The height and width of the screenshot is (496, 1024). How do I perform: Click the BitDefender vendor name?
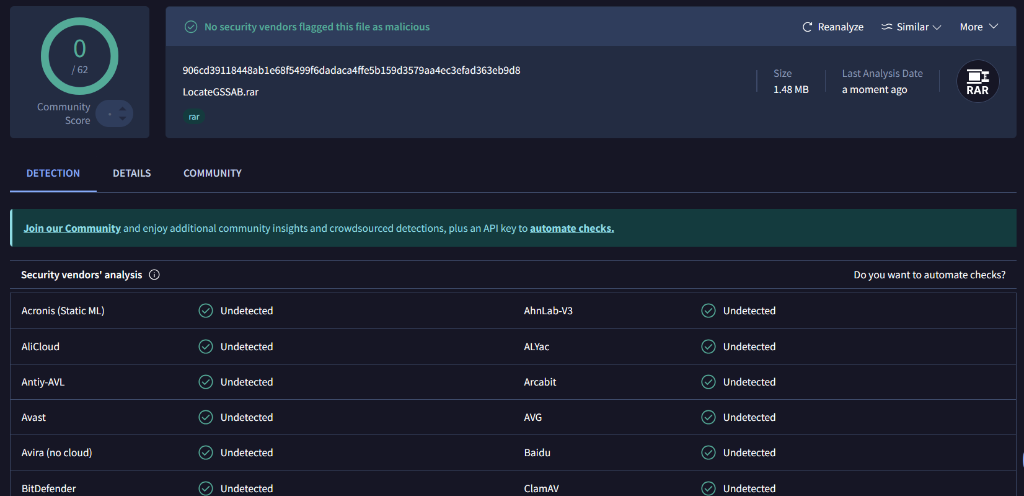48,488
